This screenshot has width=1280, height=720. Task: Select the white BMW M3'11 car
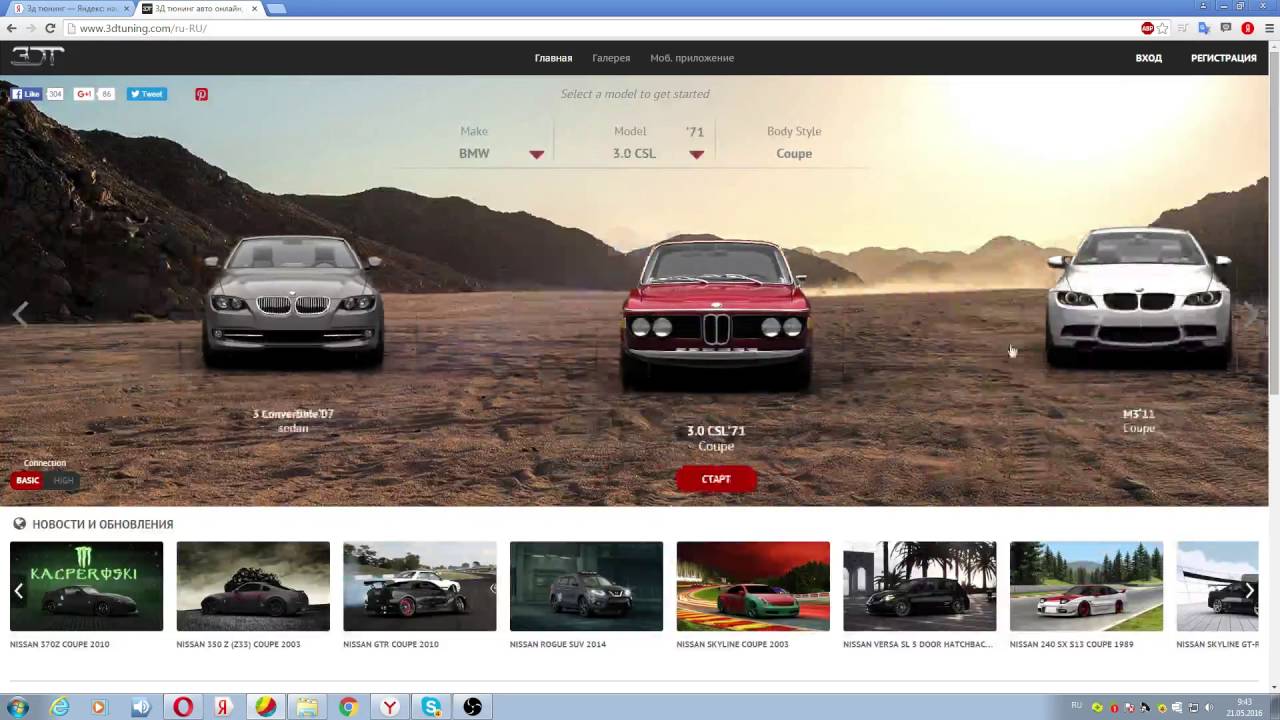1138,298
